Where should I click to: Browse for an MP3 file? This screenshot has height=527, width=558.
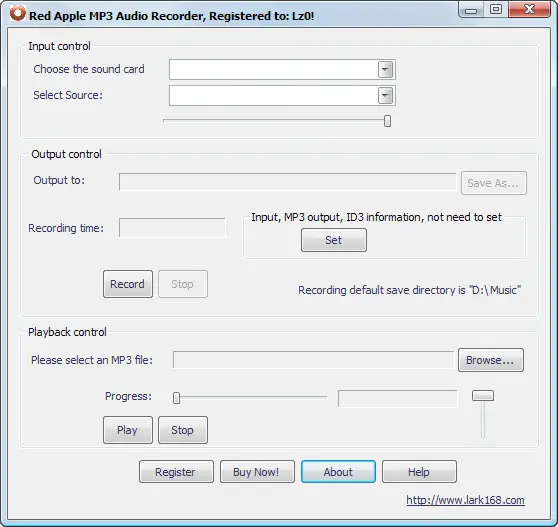click(491, 360)
